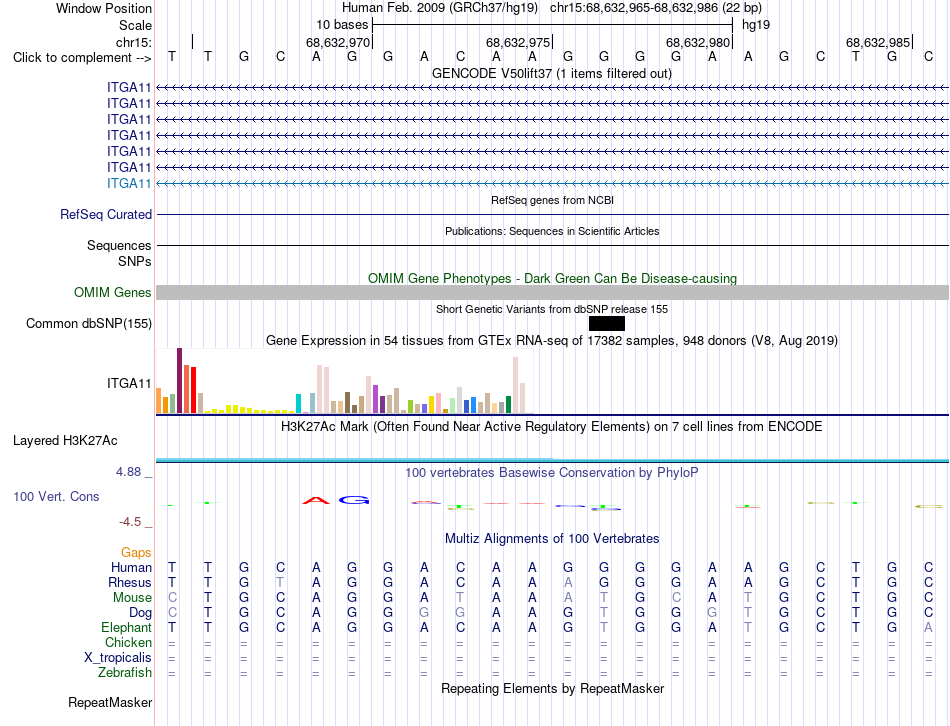Open 'Short Genetic Variants from dbSNP' title

[551, 309]
